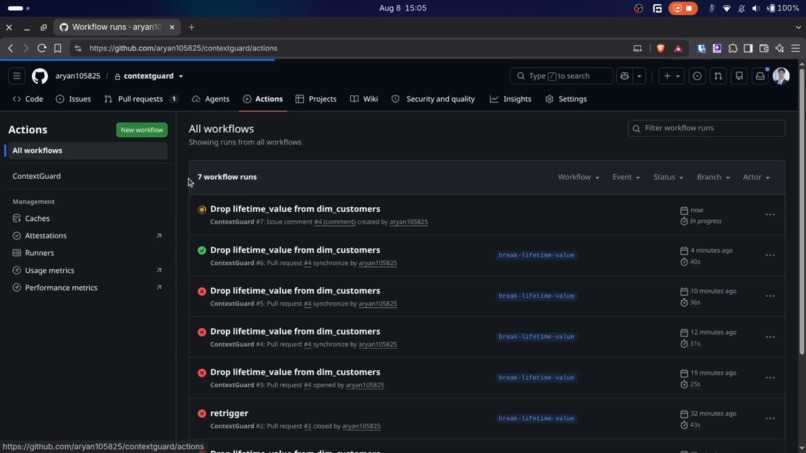
Task: Open options for successful run #6
Action: [x=770, y=256]
